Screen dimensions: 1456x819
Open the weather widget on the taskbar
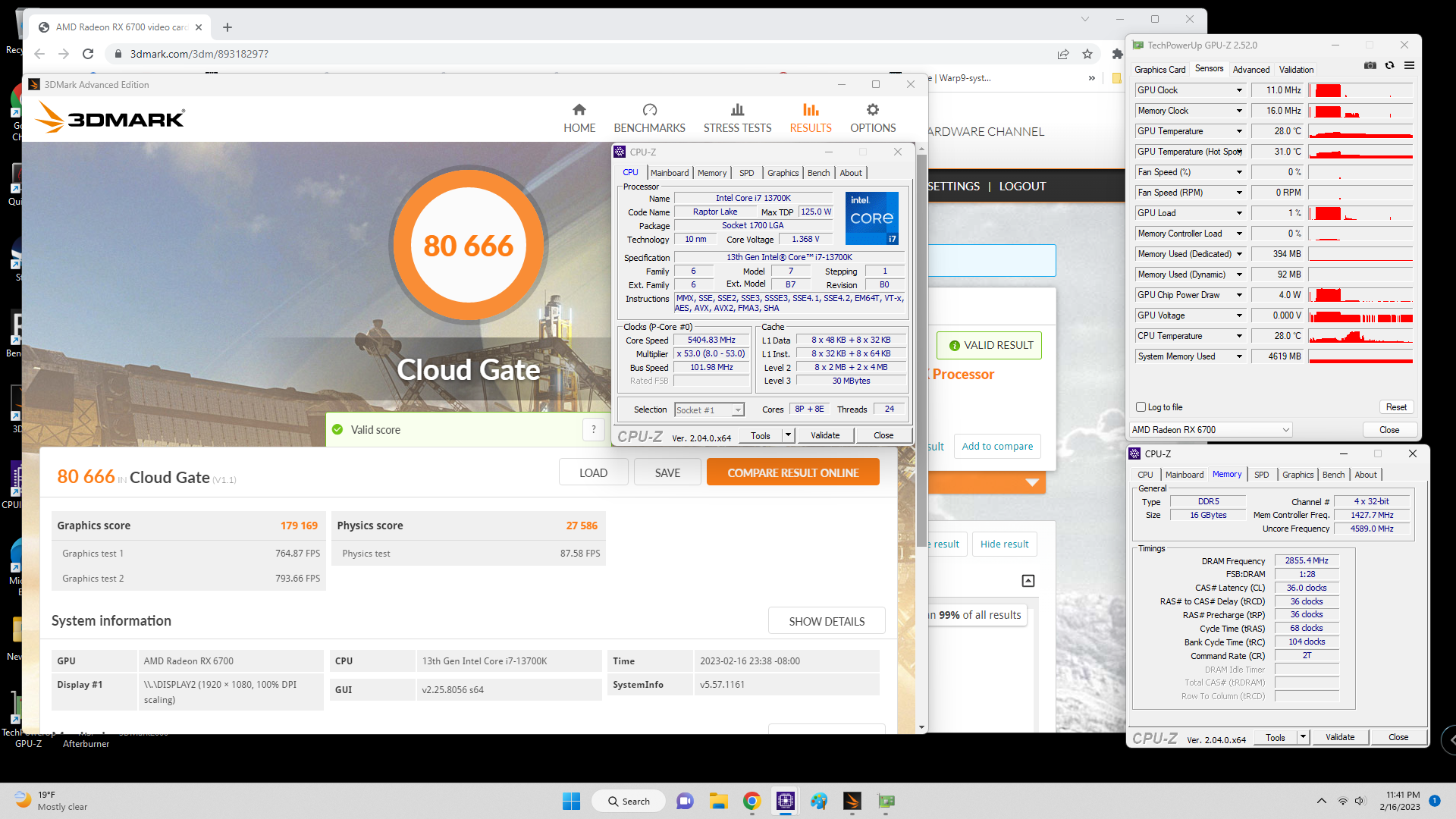pyautogui.click(x=52, y=801)
